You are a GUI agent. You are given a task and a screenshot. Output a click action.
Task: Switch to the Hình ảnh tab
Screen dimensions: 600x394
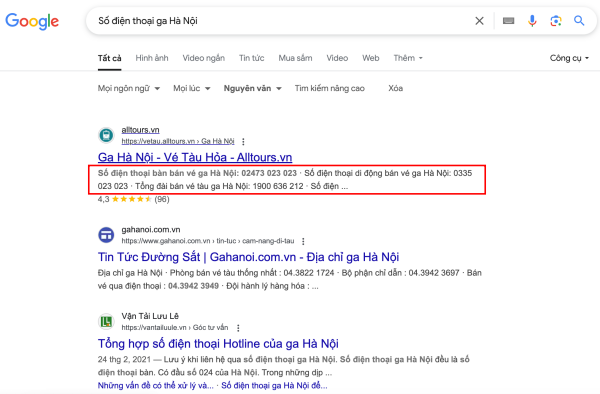(x=152, y=58)
